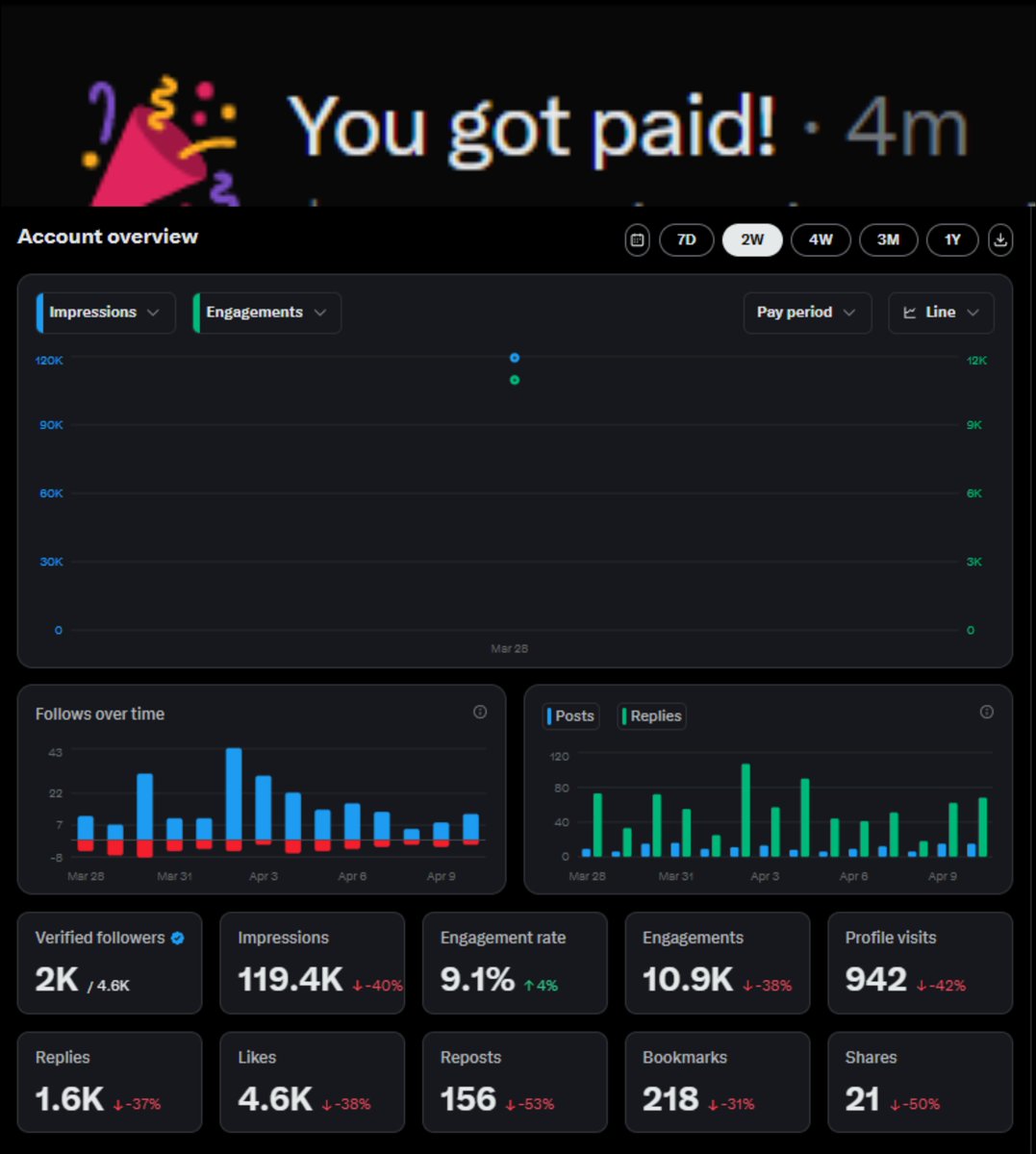This screenshot has width=1036, height=1154.
Task: Open the Engagement rate 9.1% card
Action: click(515, 963)
